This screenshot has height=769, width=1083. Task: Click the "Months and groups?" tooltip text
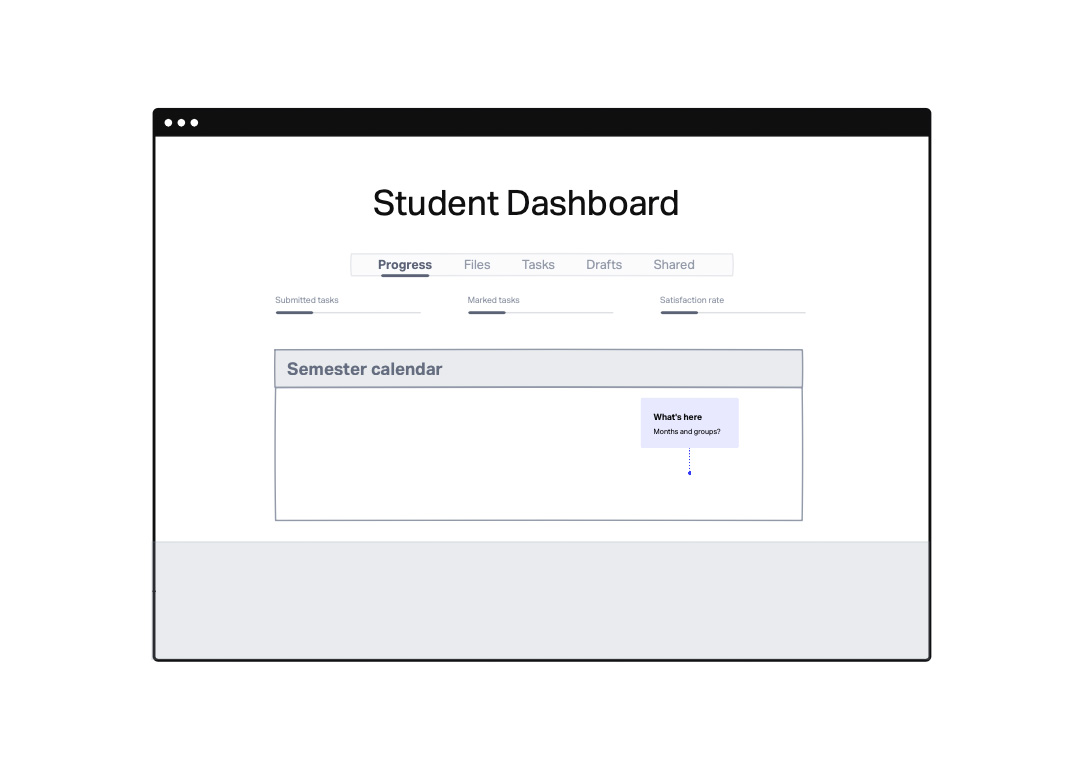(687, 432)
